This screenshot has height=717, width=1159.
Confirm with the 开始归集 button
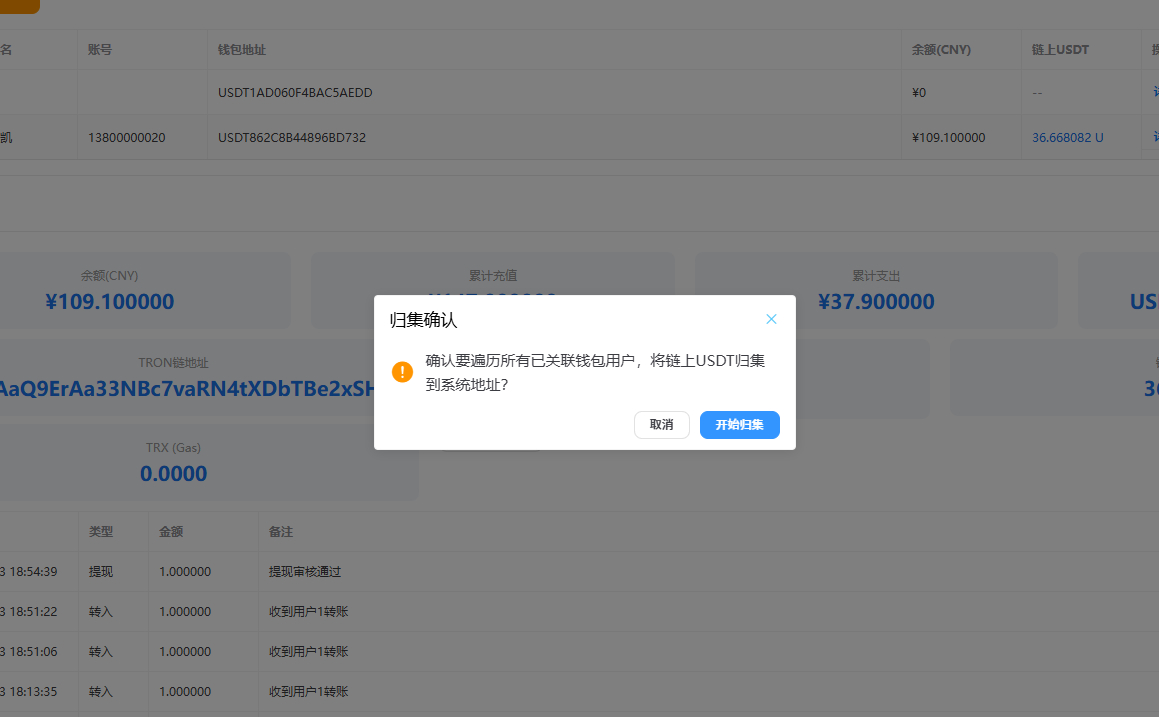click(739, 425)
